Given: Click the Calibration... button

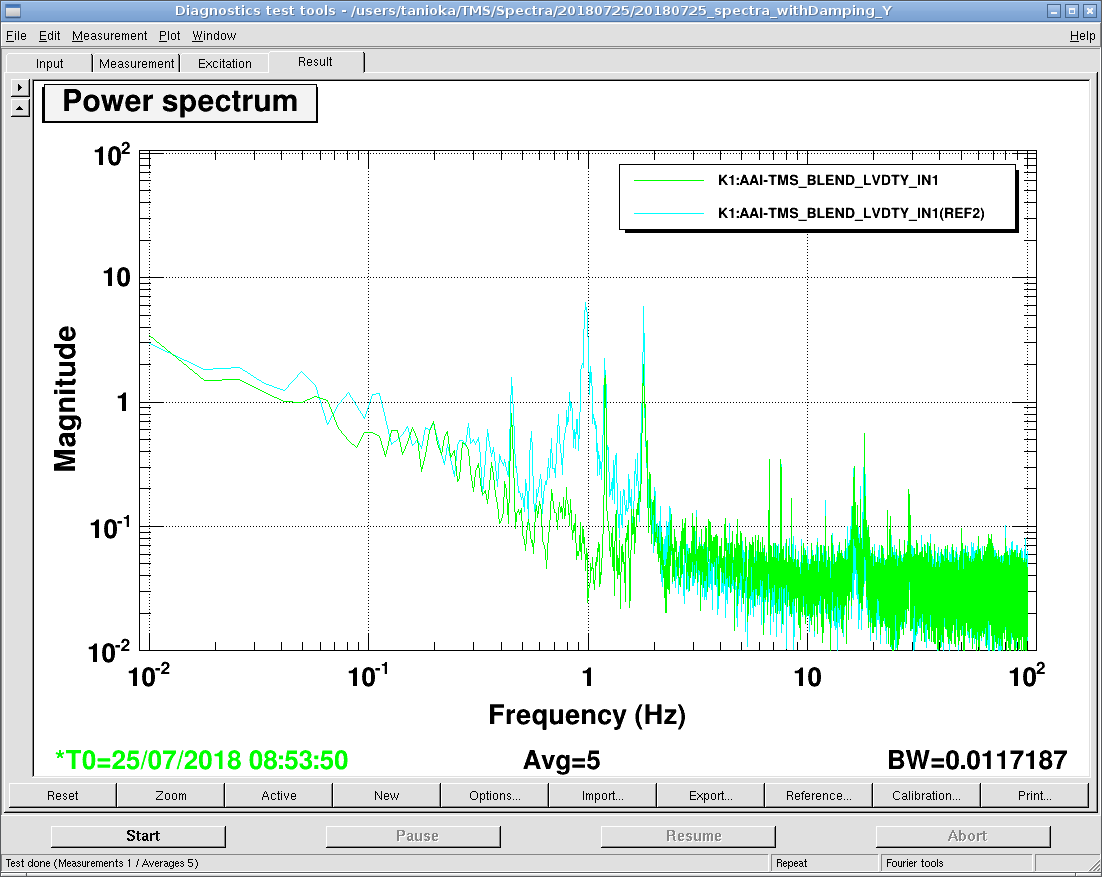Looking at the screenshot, I should [x=926, y=796].
